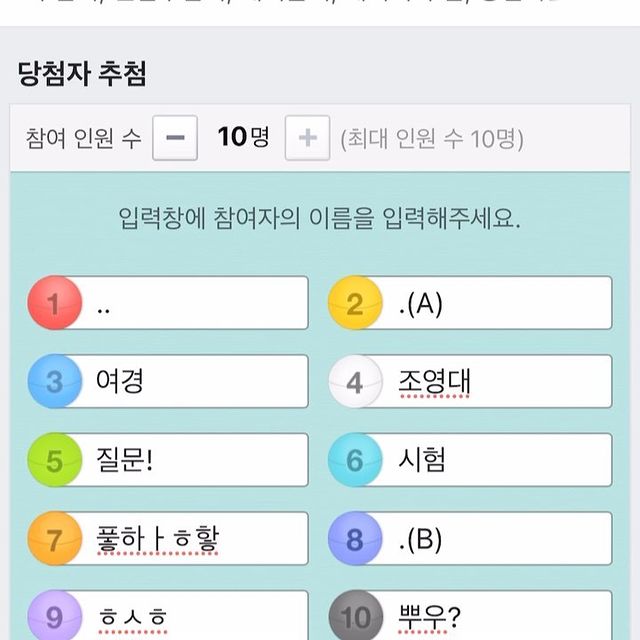Select the input field with 시험
The width and height of the screenshot is (640, 640).
pos(500,460)
